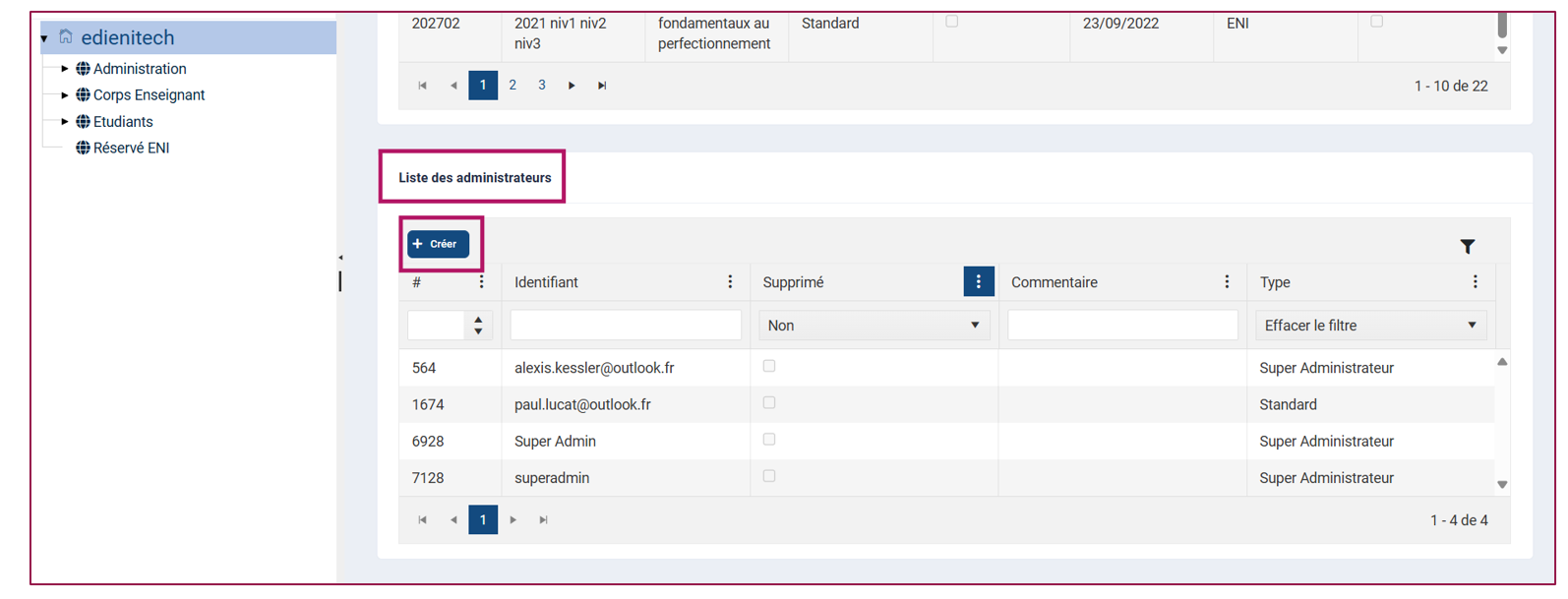Screen dimensions: 1568x599
Task: Open the Type filter dropdown
Action: (1370, 326)
